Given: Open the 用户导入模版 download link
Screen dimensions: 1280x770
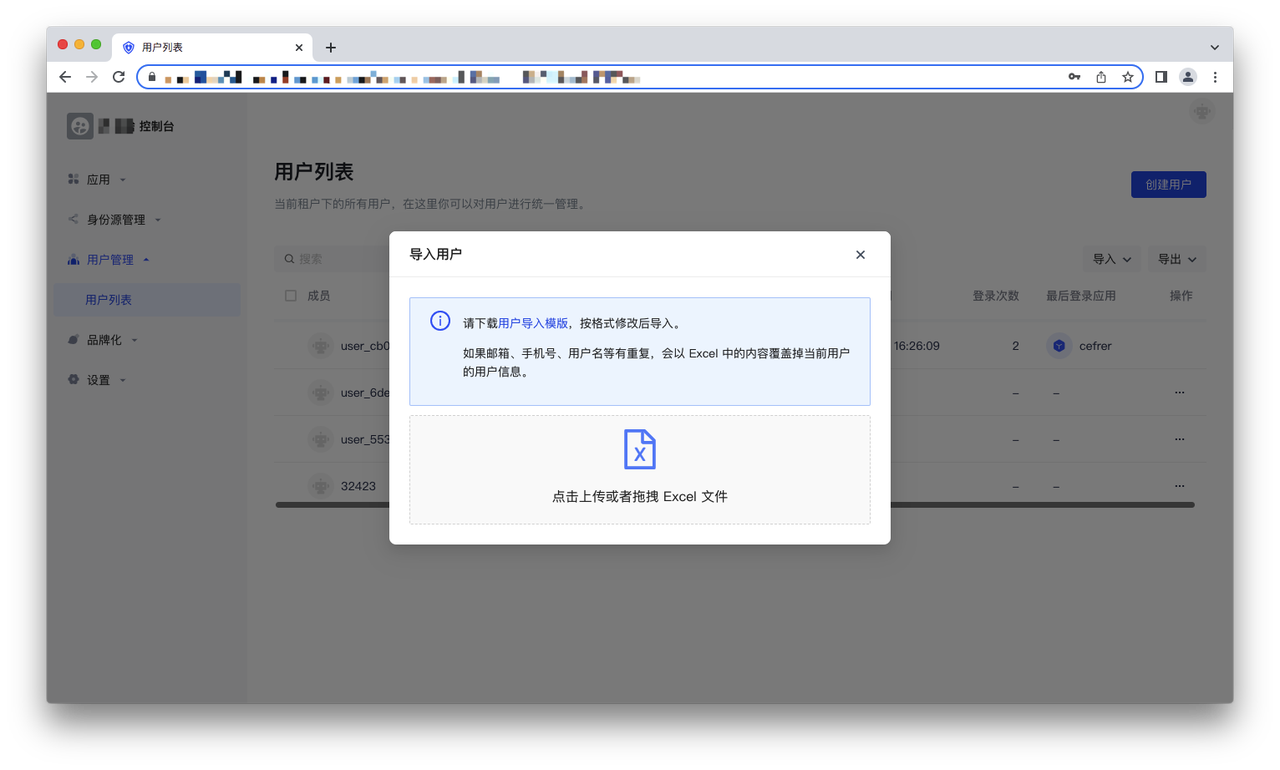Looking at the screenshot, I should (533, 324).
